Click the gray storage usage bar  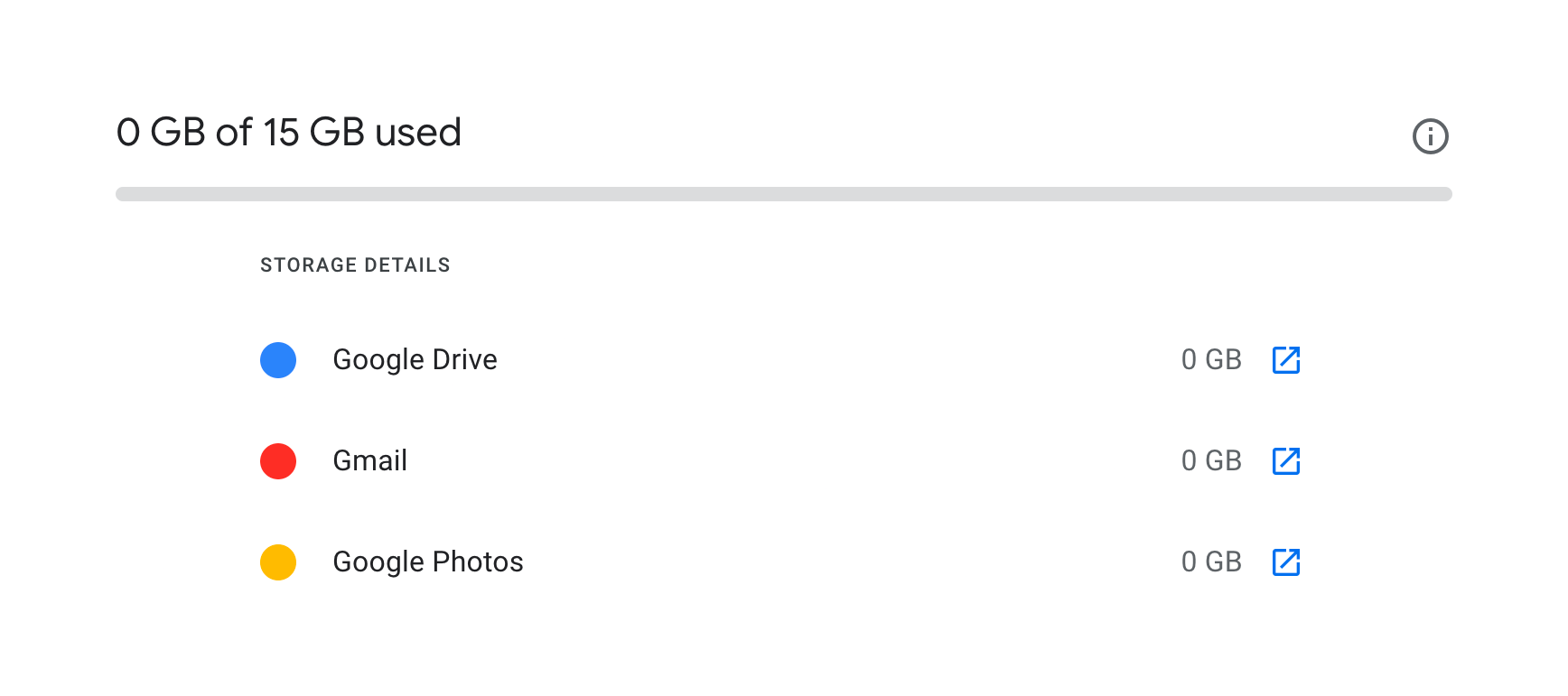pyautogui.click(x=783, y=194)
